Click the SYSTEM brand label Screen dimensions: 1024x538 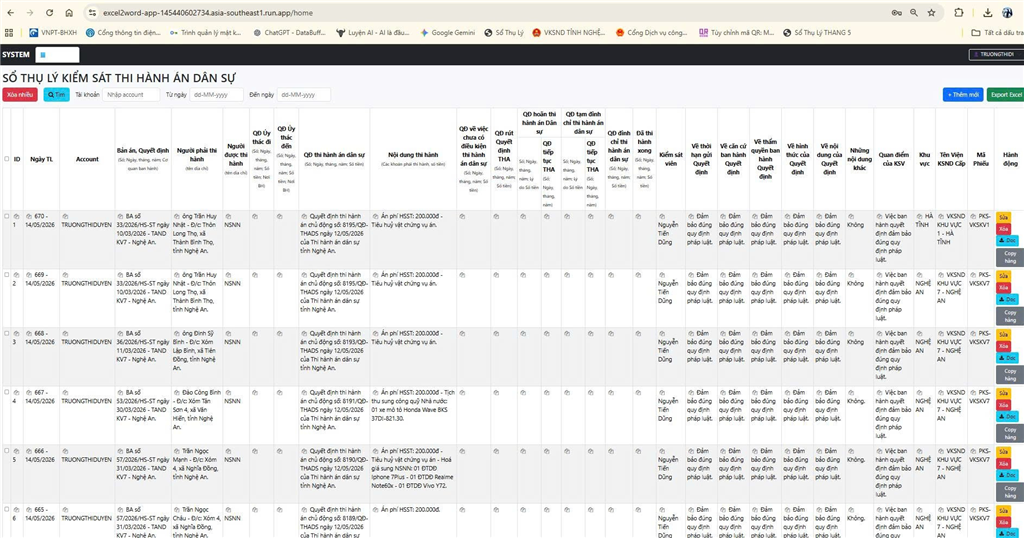[16, 55]
